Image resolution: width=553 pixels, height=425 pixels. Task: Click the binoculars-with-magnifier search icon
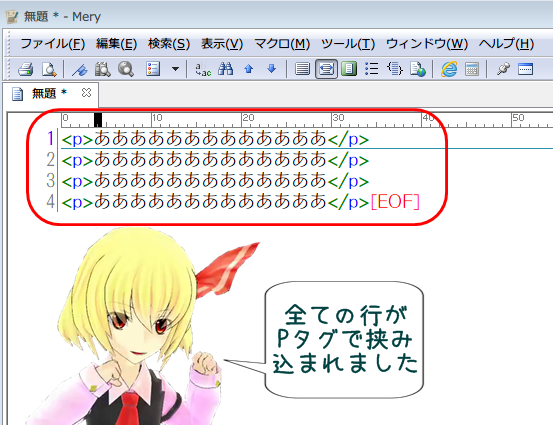[103, 69]
